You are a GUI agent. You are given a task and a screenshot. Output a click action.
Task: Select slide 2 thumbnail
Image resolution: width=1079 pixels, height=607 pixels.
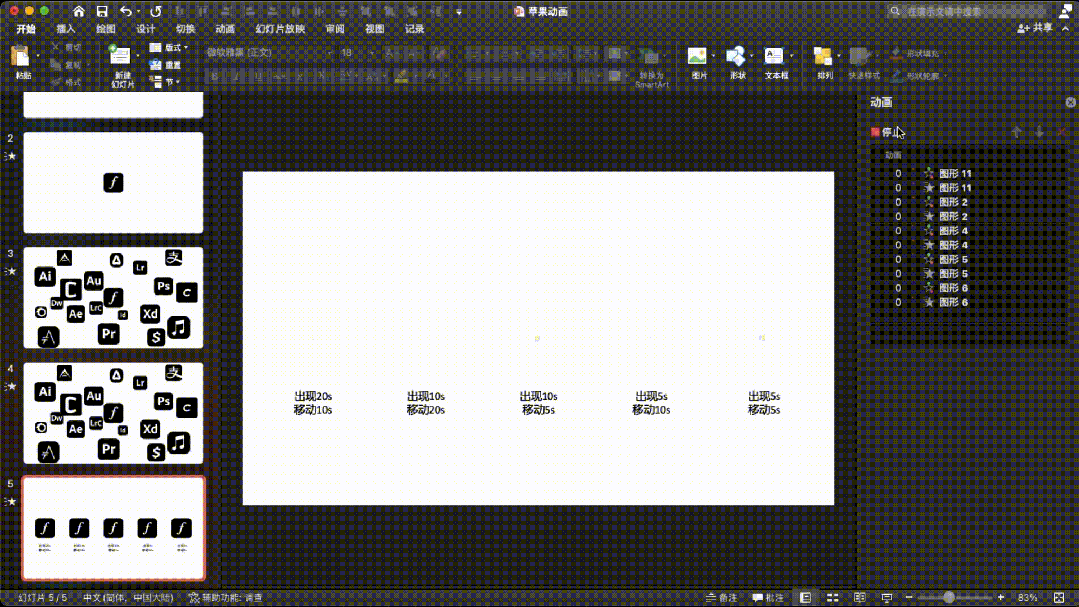click(x=114, y=182)
